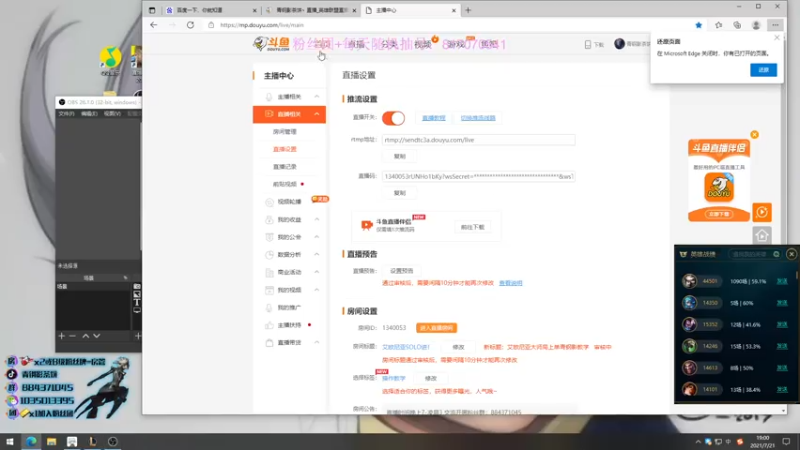Close the 斗鱼直播伴侣 floating ad
This screenshot has width=800, height=450.
pyautogui.click(x=755, y=135)
